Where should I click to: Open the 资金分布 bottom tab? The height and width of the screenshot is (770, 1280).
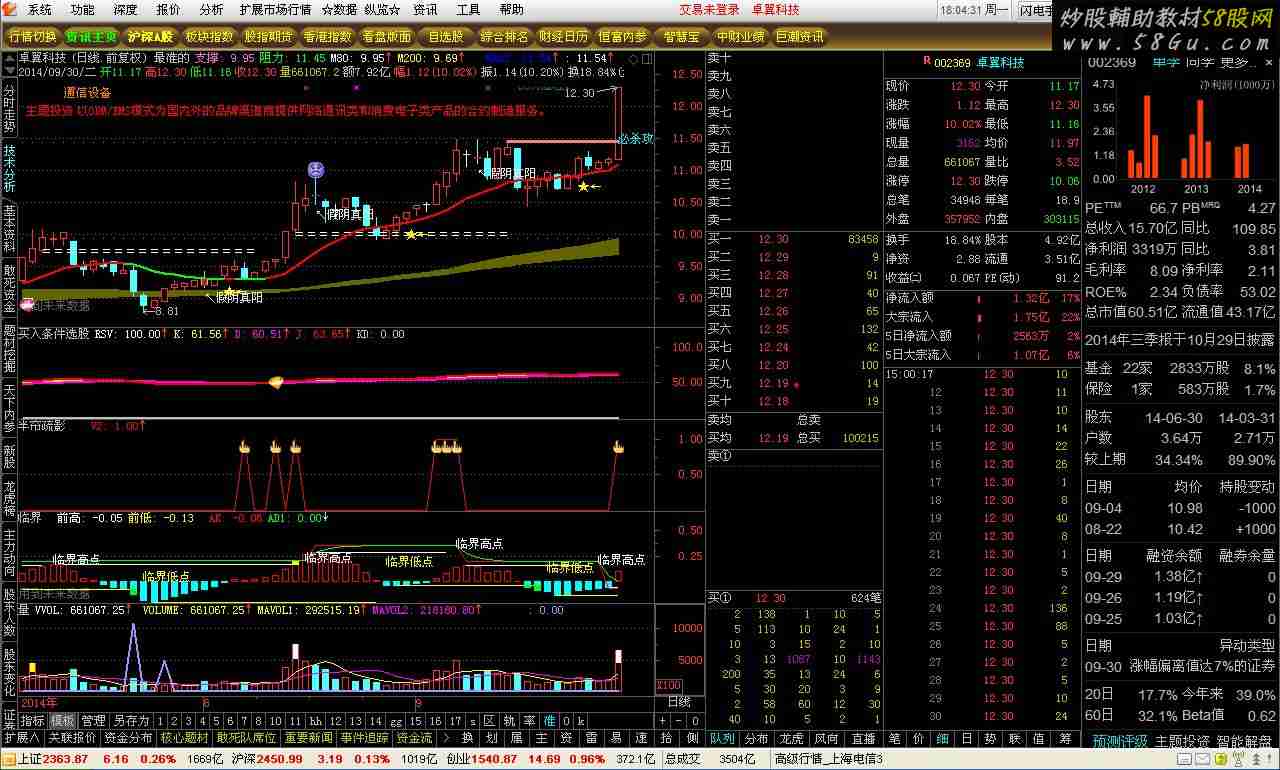[128, 737]
